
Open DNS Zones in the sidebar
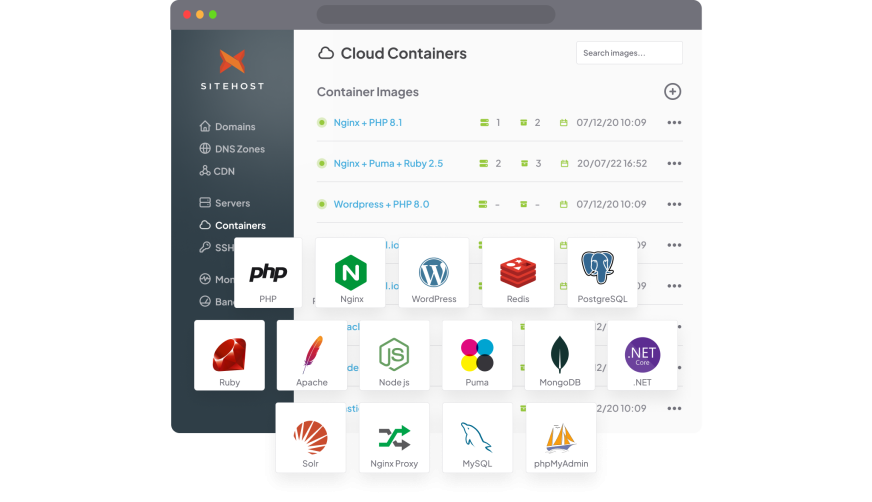click(x=239, y=149)
